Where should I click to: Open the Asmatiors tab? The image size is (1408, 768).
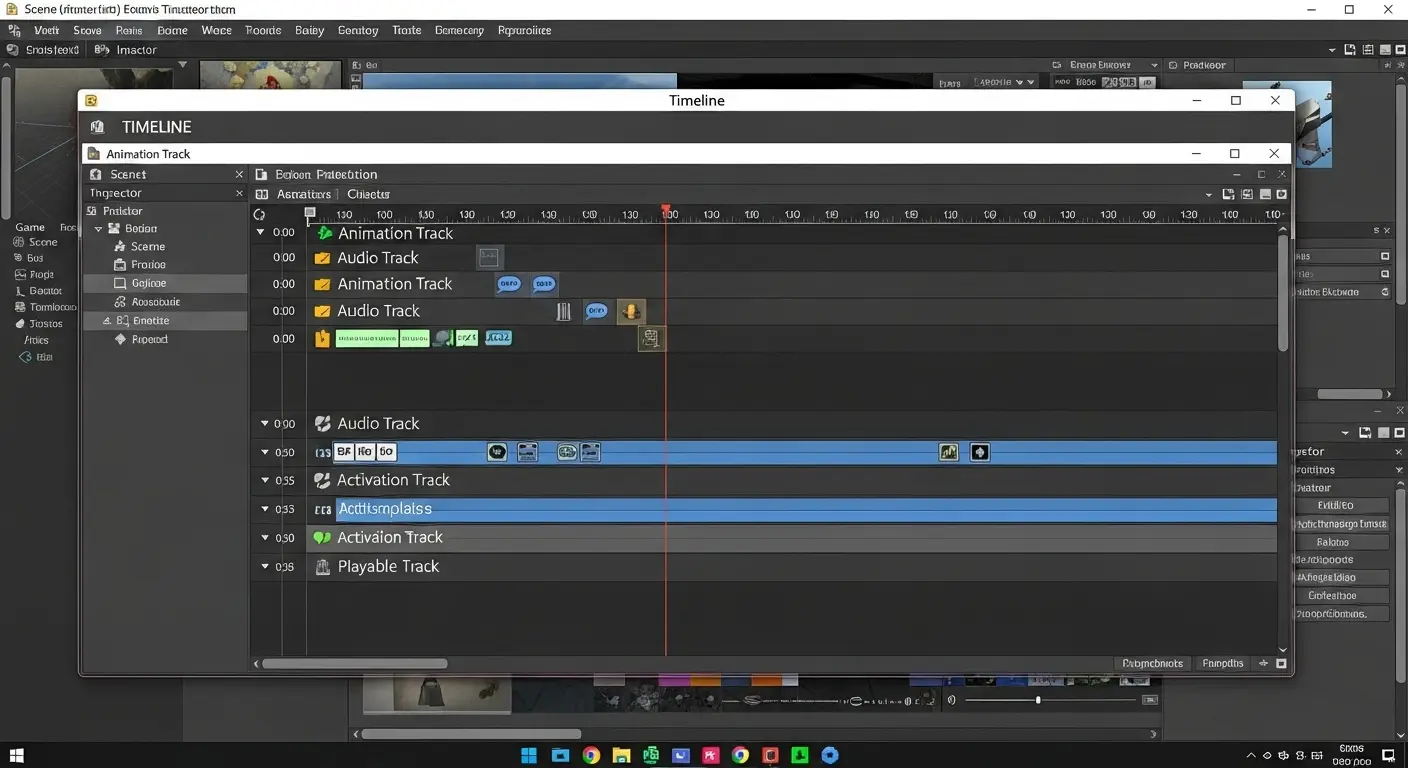302,194
